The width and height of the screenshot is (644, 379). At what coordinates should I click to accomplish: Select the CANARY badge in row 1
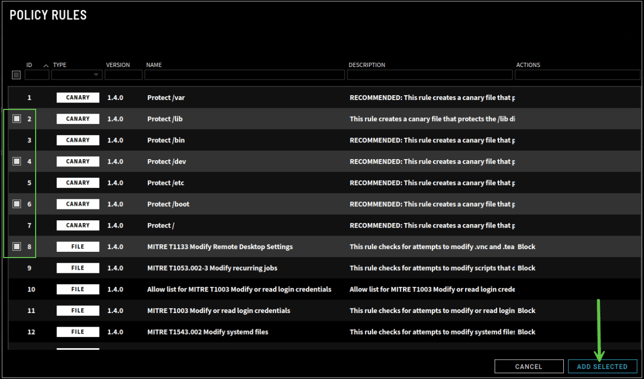[x=78, y=97]
